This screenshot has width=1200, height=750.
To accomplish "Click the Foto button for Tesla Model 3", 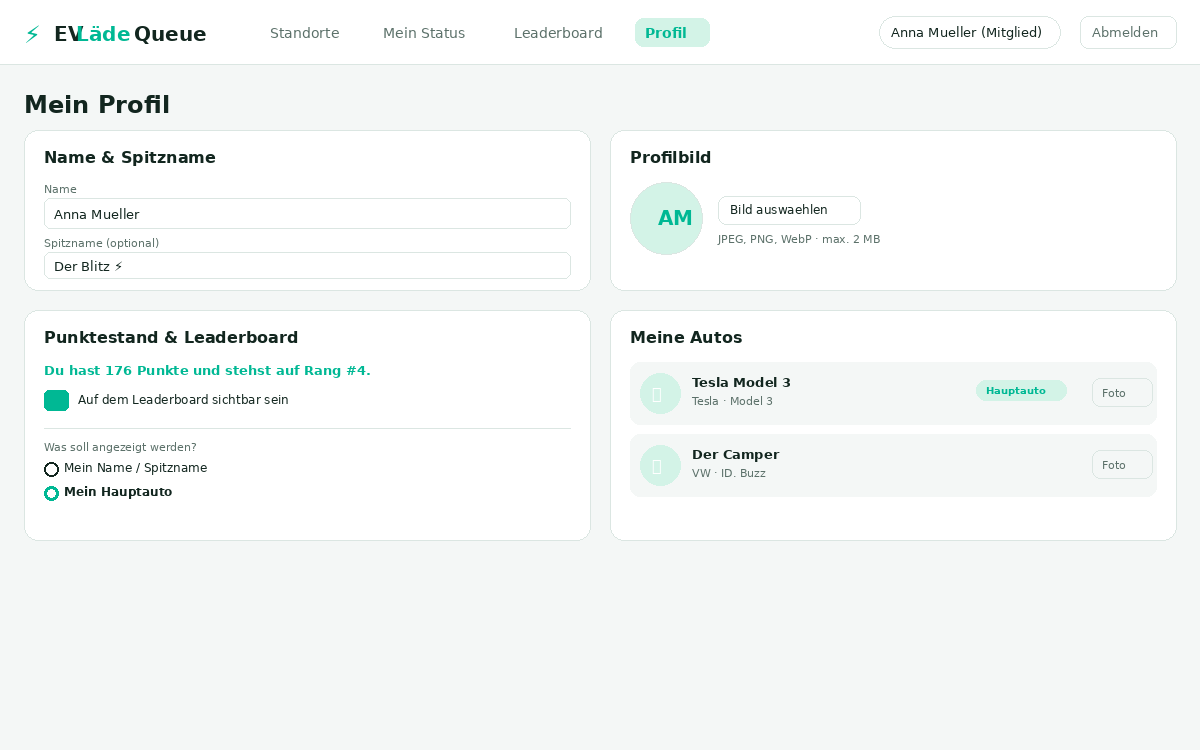I will coord(1122,393).
